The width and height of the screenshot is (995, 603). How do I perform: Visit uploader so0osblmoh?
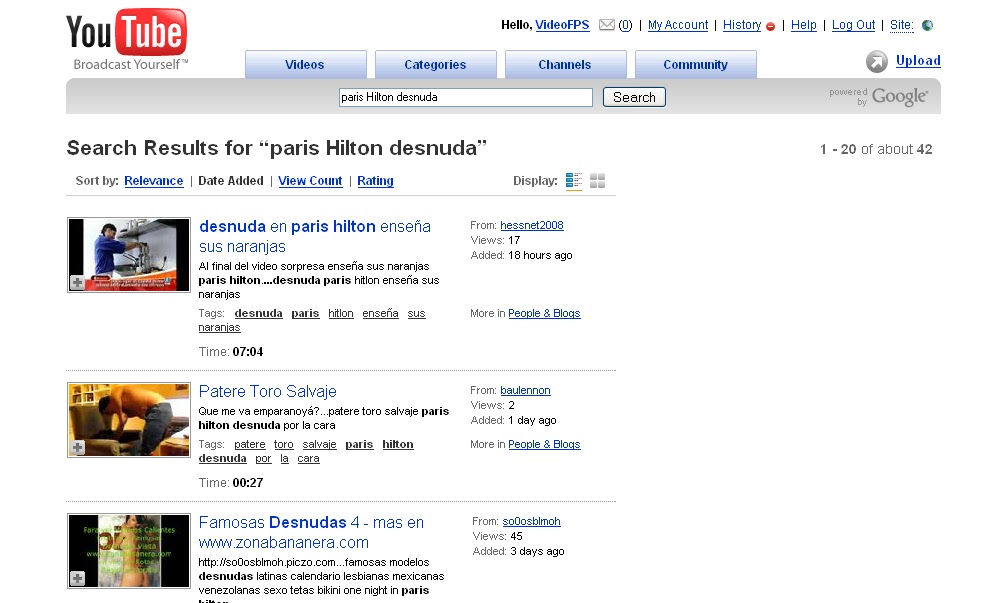pos(531,521)
